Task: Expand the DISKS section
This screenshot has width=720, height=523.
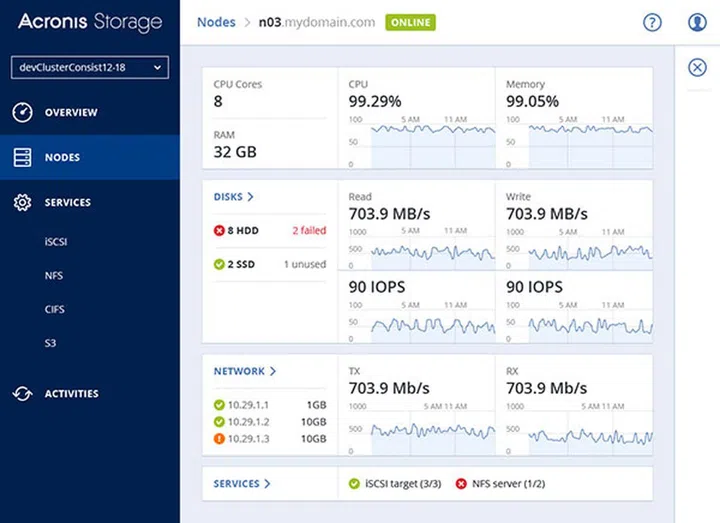Action: tap(234, 197)
